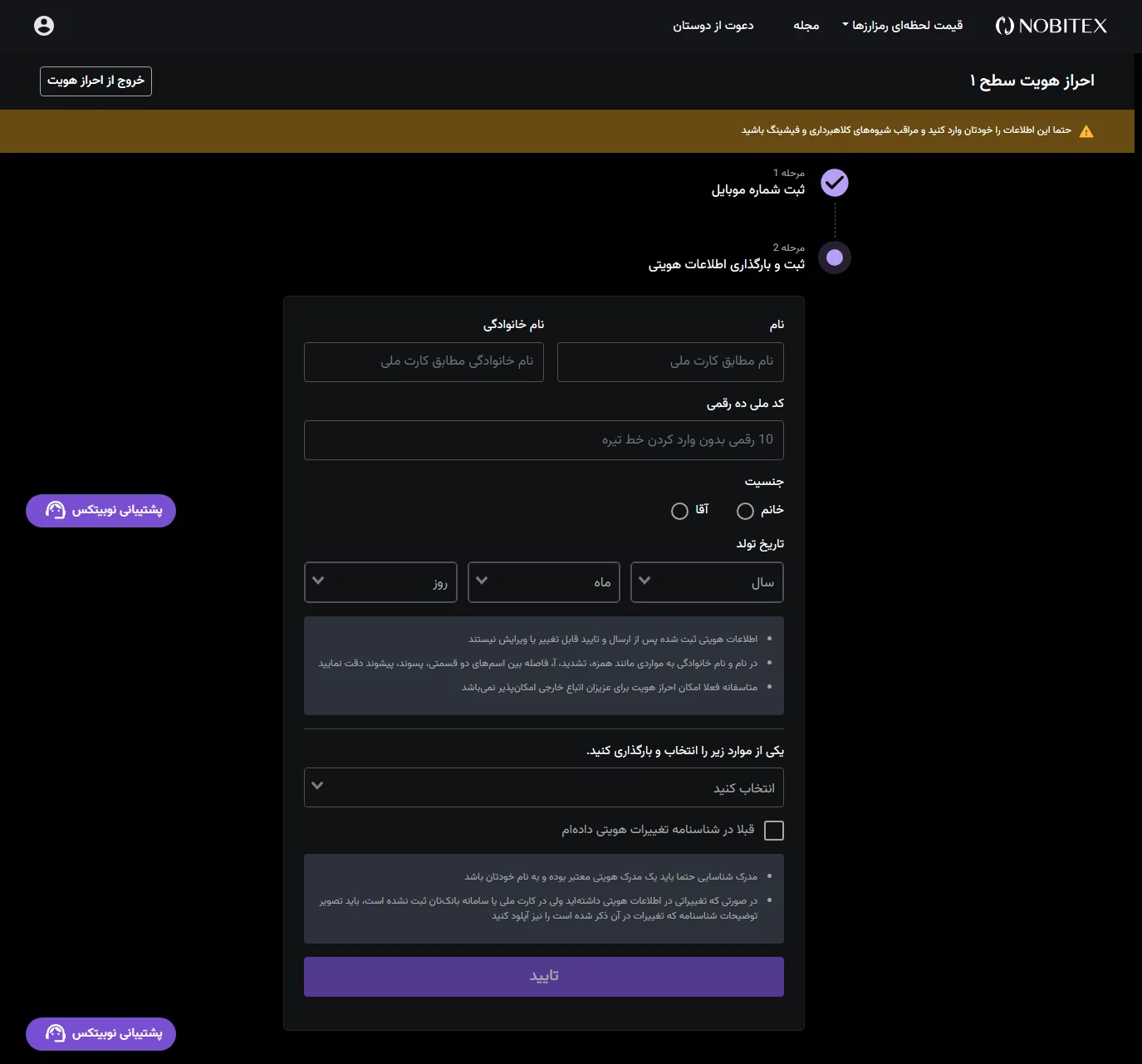
Task: Open the مجله menu item
Action: (806, 26)
